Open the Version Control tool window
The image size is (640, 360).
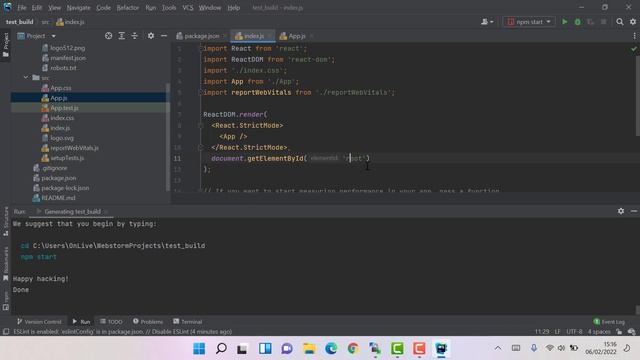39,322
